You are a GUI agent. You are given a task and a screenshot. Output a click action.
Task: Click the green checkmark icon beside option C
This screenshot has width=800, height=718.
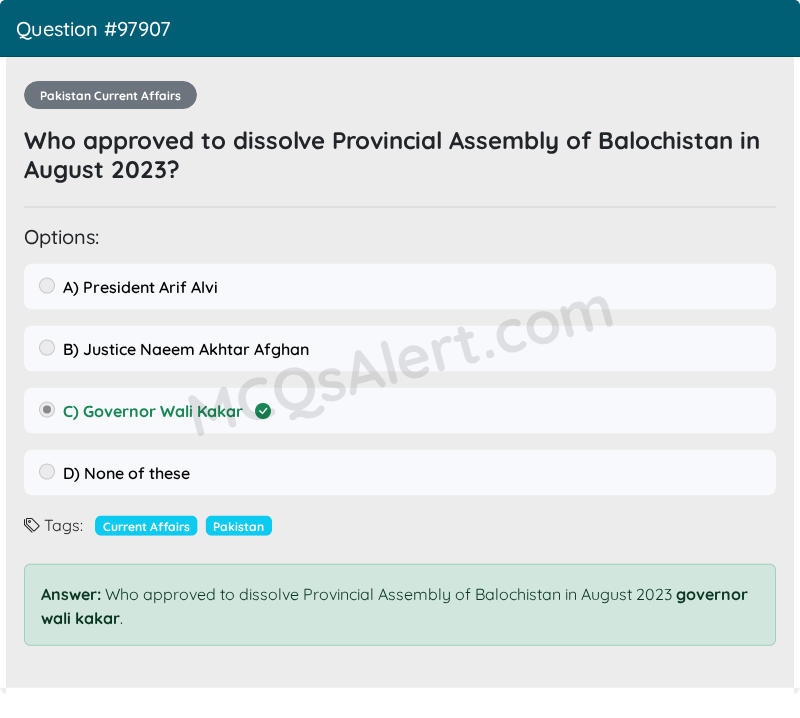(263, 411)
